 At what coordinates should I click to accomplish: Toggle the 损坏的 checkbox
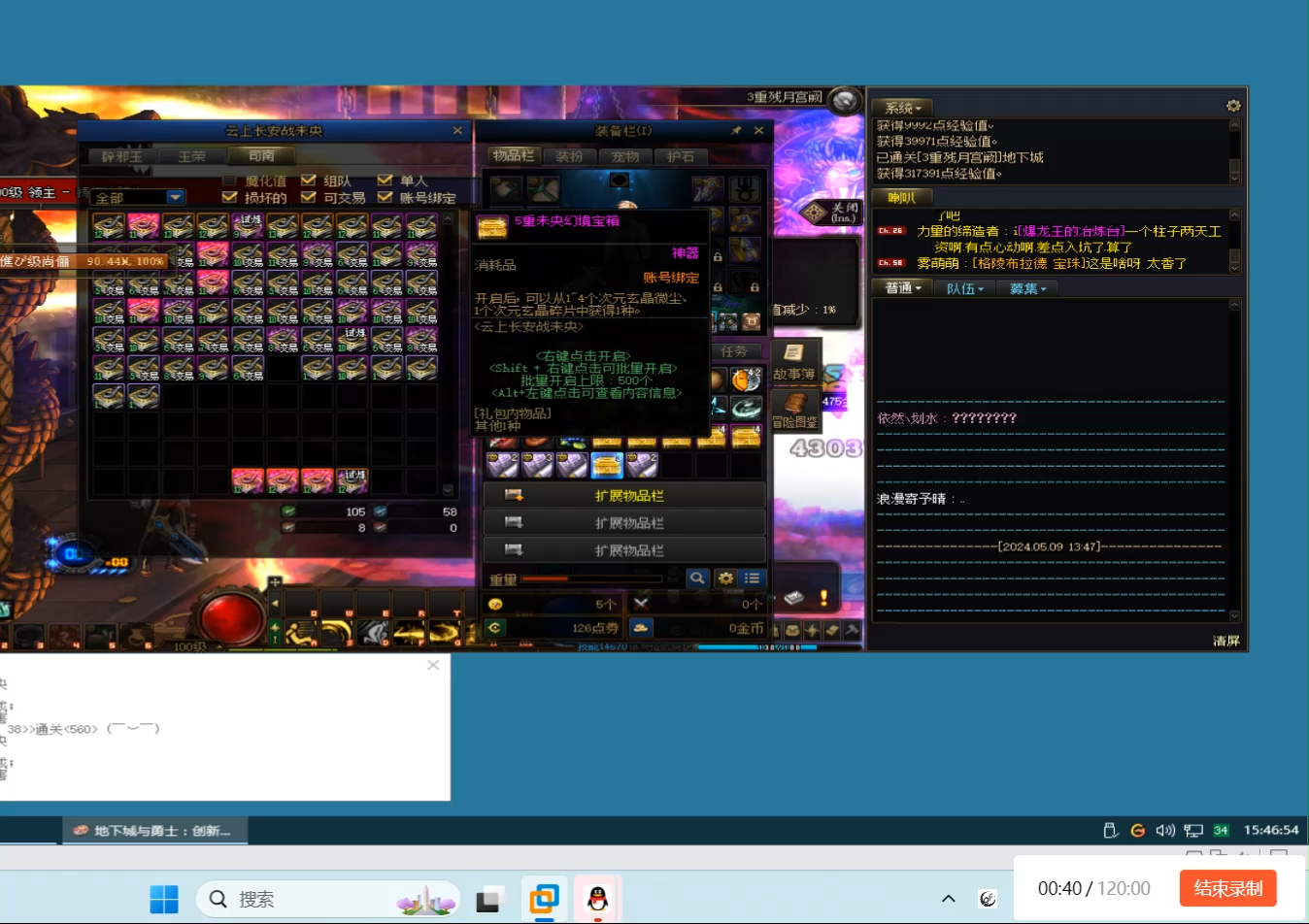tap(229, 197)
